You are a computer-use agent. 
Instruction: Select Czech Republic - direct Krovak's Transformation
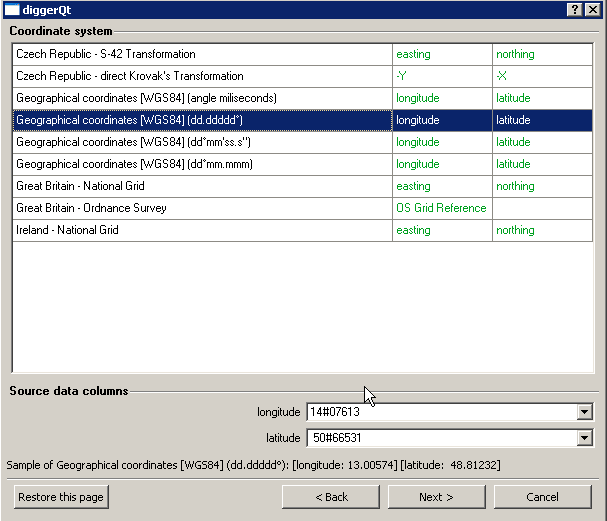200,76
